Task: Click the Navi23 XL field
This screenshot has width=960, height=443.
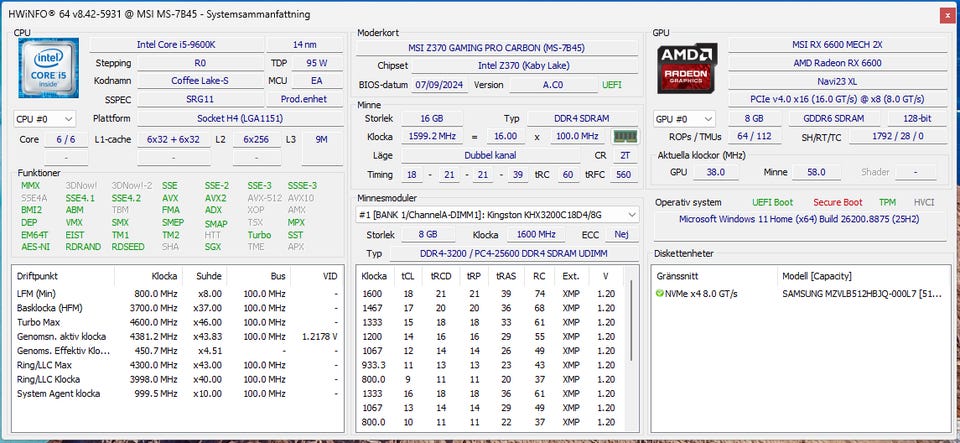Action: point(836,81)
